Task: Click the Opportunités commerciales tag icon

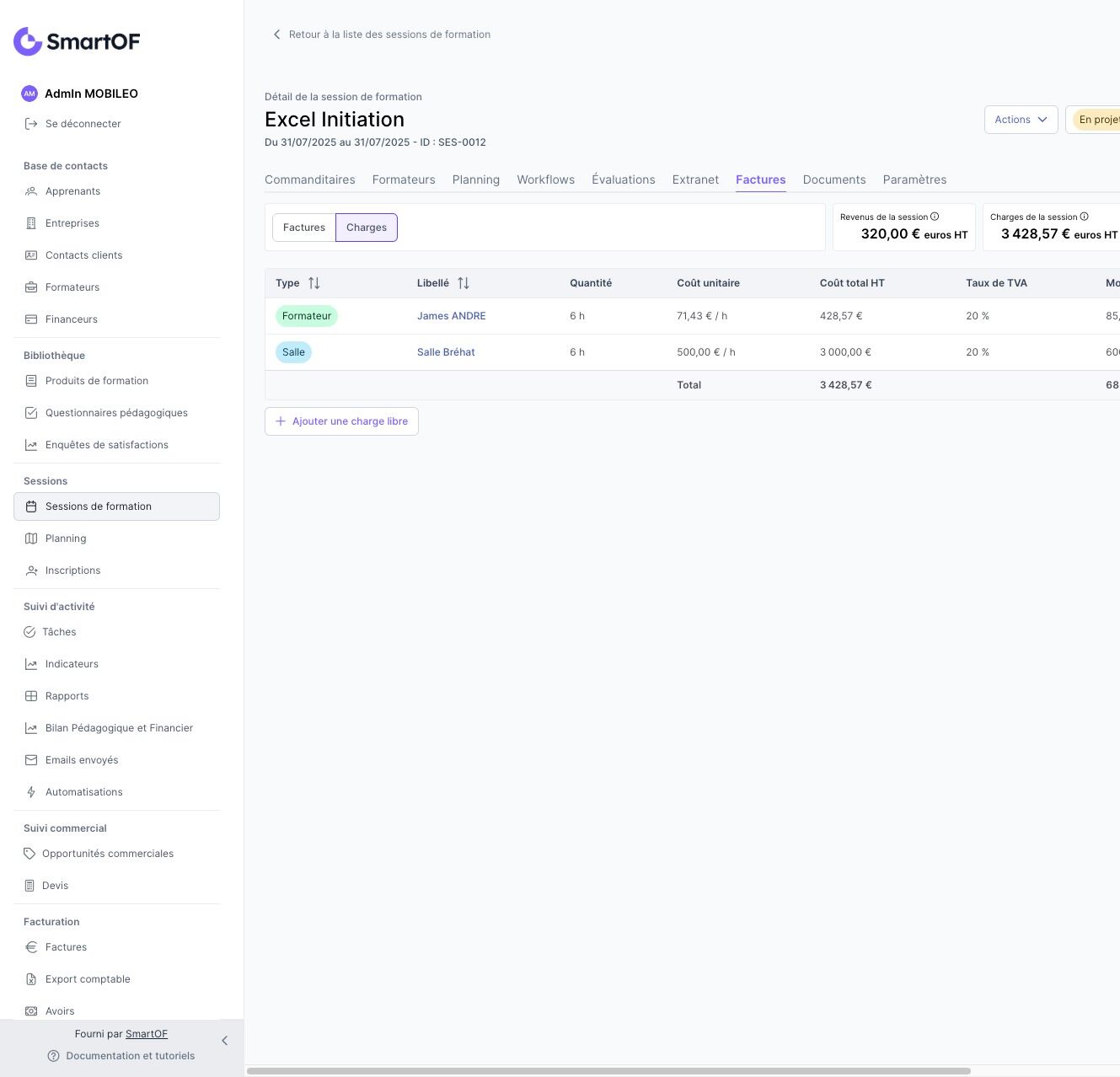Action: point(29,854)
